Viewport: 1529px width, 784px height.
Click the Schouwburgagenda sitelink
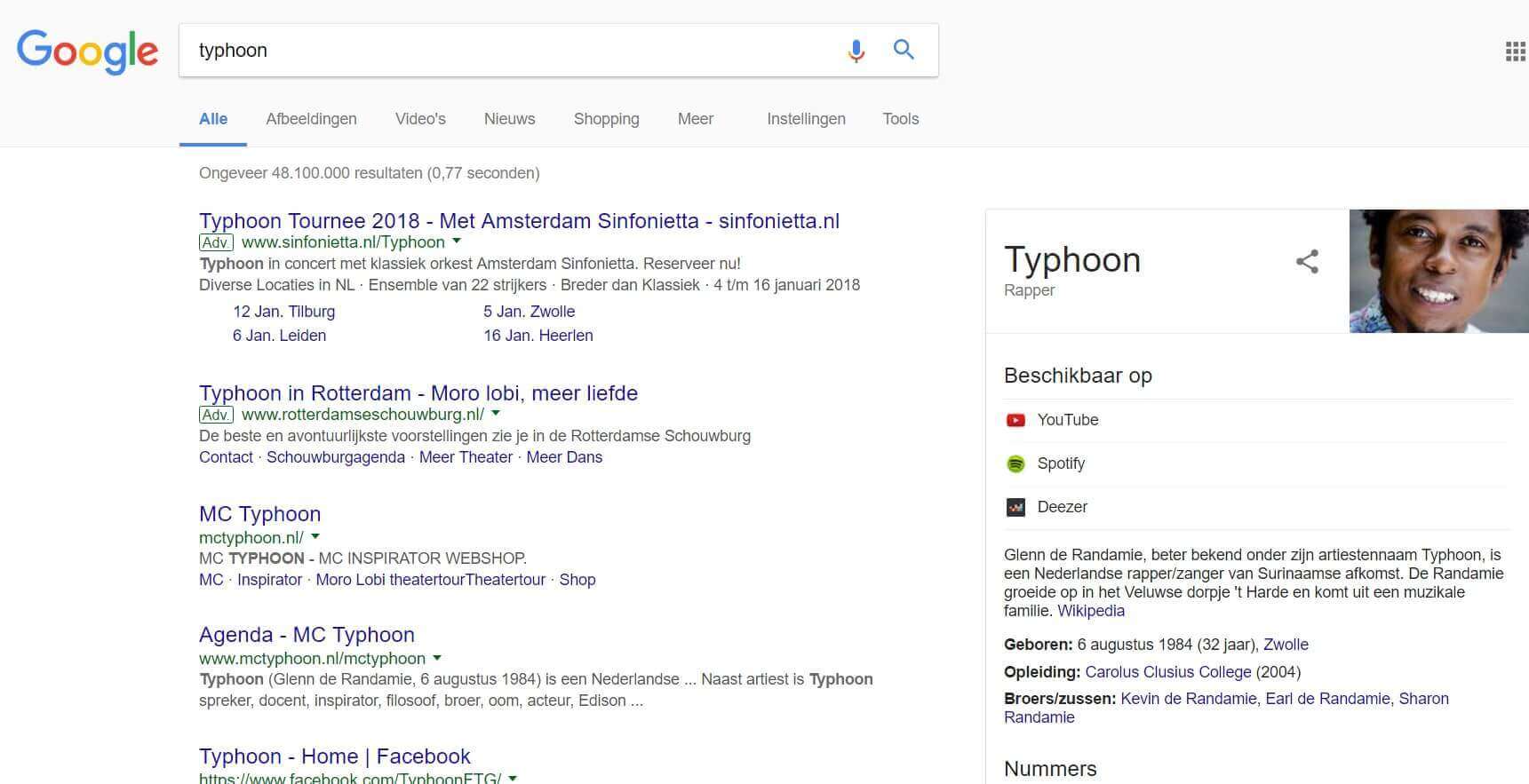point(336,457)
